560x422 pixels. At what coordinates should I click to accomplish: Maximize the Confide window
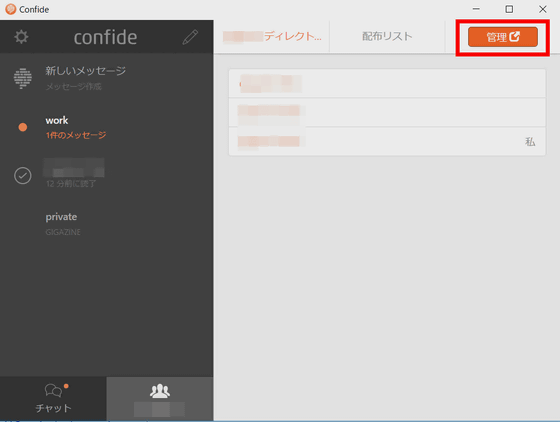click(509, 9)
